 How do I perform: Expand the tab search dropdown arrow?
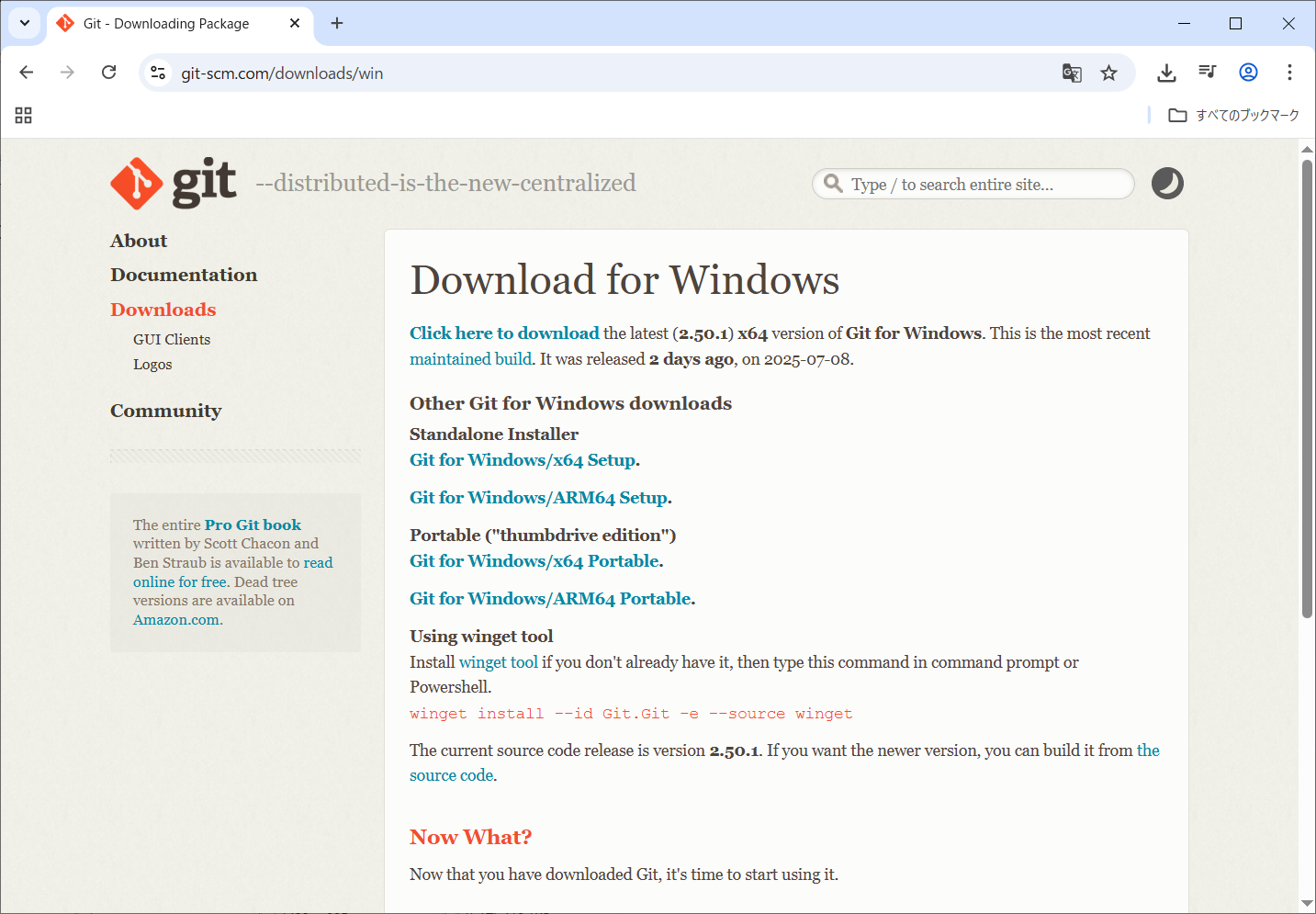point(25,23)
